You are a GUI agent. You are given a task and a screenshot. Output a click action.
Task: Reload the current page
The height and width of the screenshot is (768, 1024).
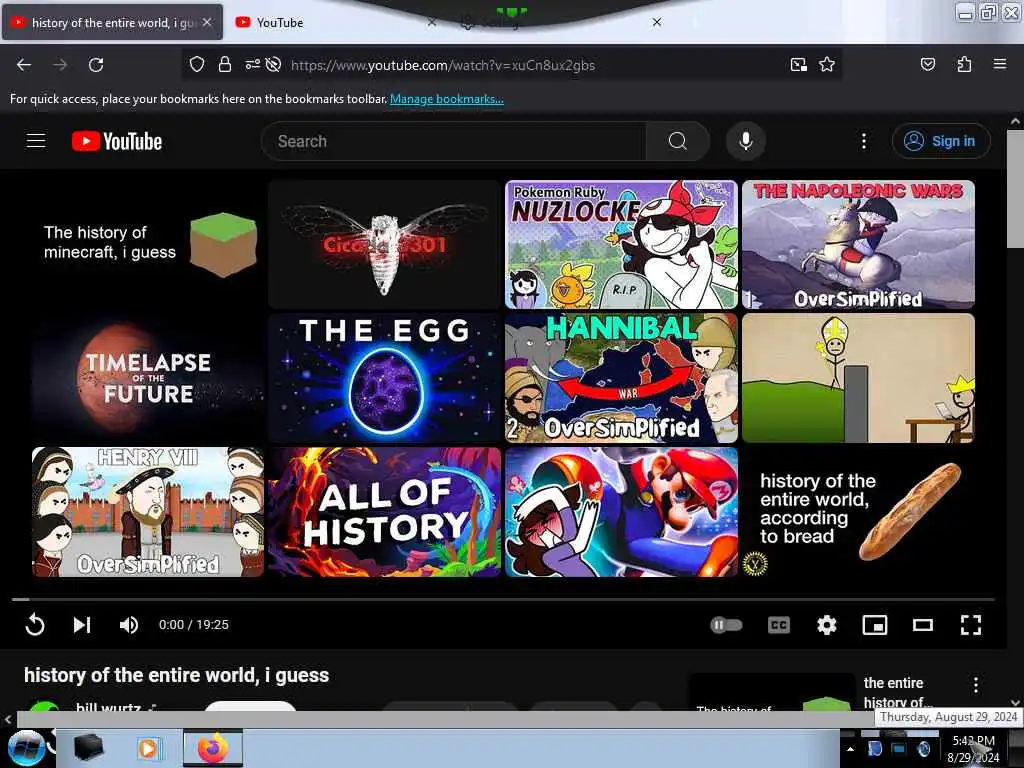[96, 65]
